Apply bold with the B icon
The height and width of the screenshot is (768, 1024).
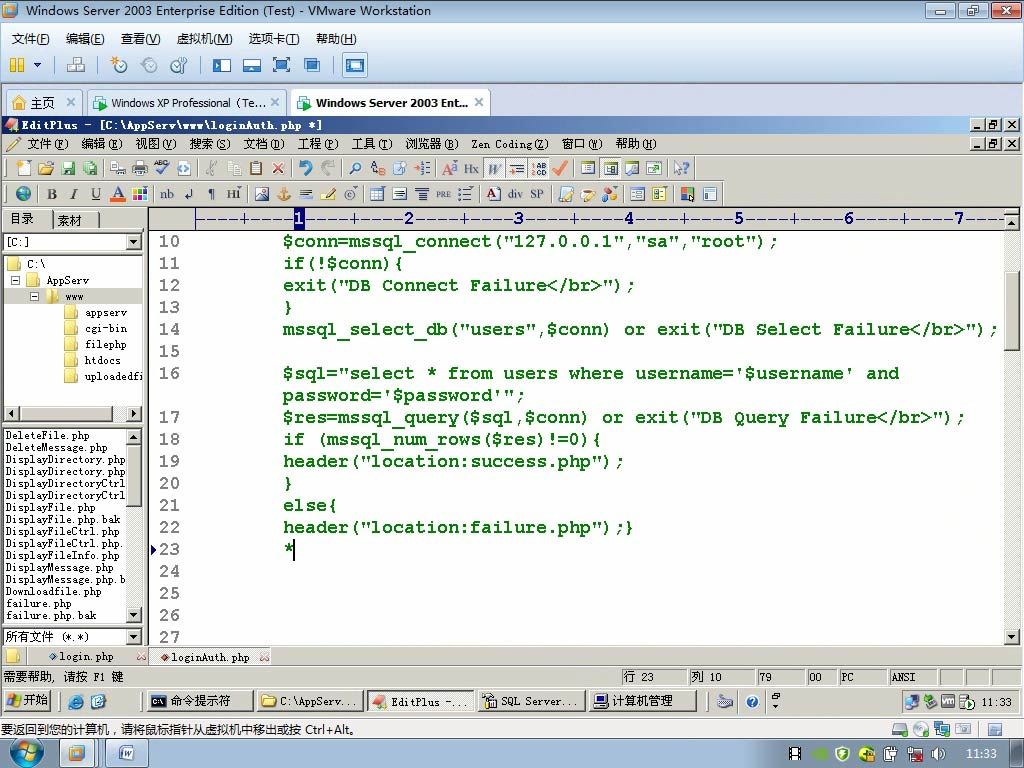click(x=52, y=194)
